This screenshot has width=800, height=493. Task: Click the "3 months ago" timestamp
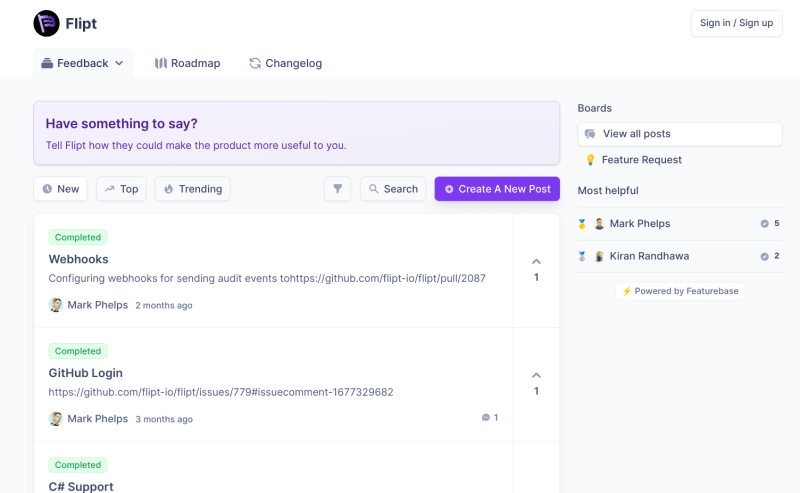[x=164, y=419]
